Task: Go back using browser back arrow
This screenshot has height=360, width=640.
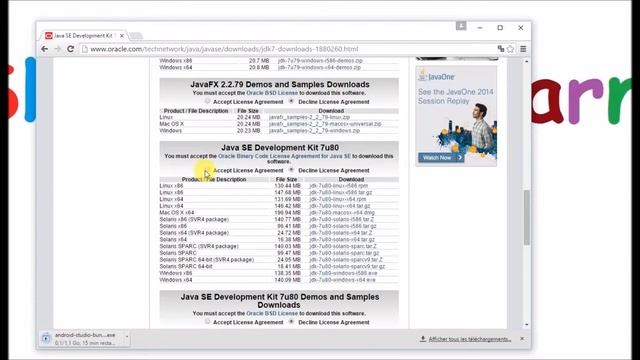Action: click(44, 49)
